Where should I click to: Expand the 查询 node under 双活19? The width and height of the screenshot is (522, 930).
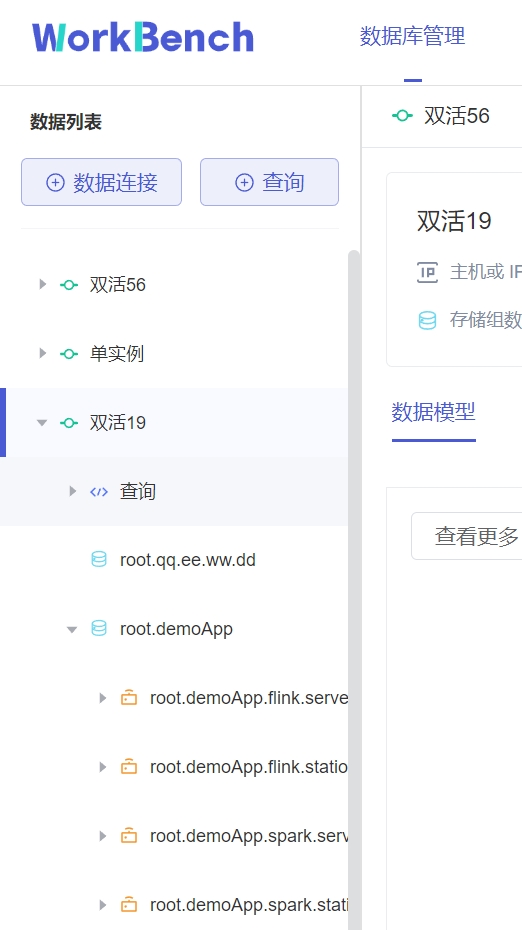pos(72,491)
